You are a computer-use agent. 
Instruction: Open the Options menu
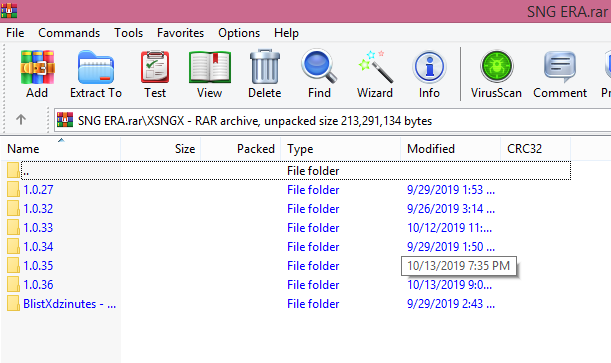(x=239, y=33)
